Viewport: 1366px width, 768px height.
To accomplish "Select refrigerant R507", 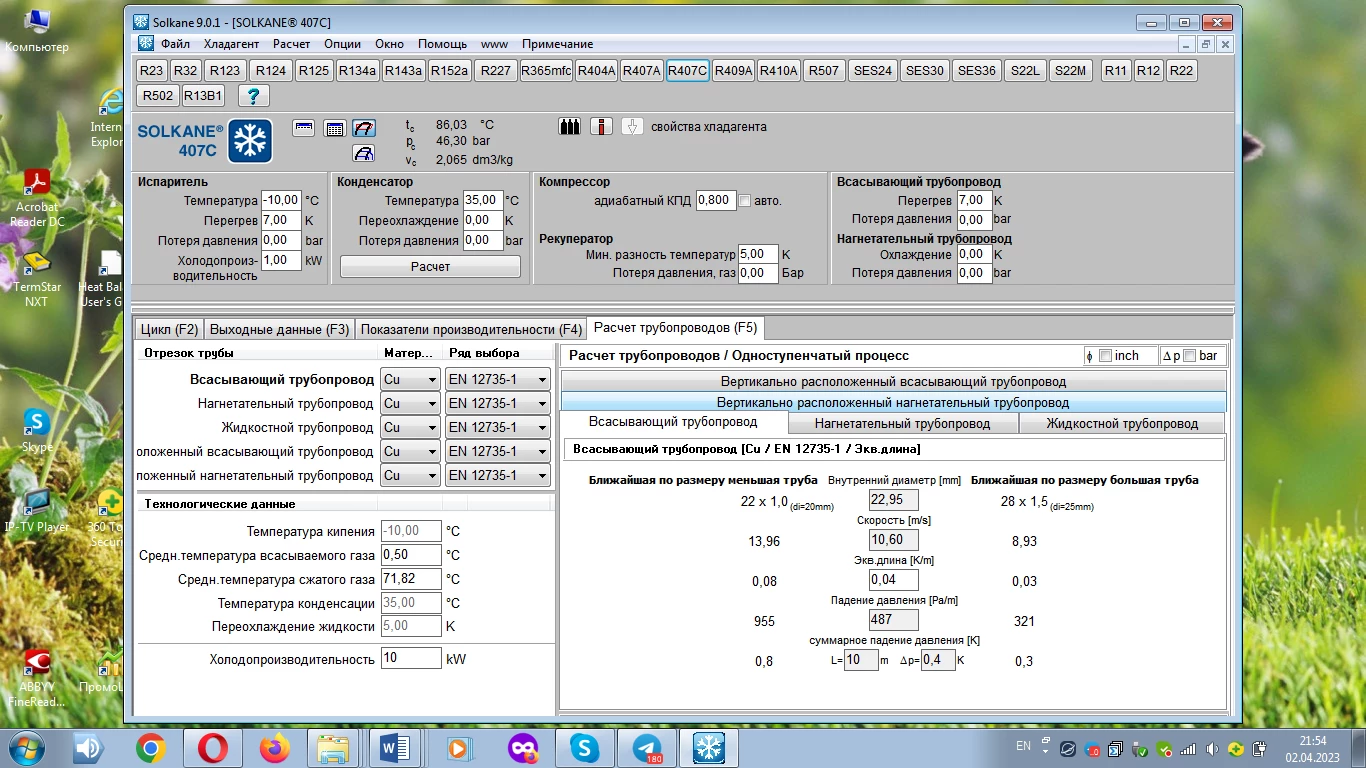I will pyautogui.click(x=824, y=71).
